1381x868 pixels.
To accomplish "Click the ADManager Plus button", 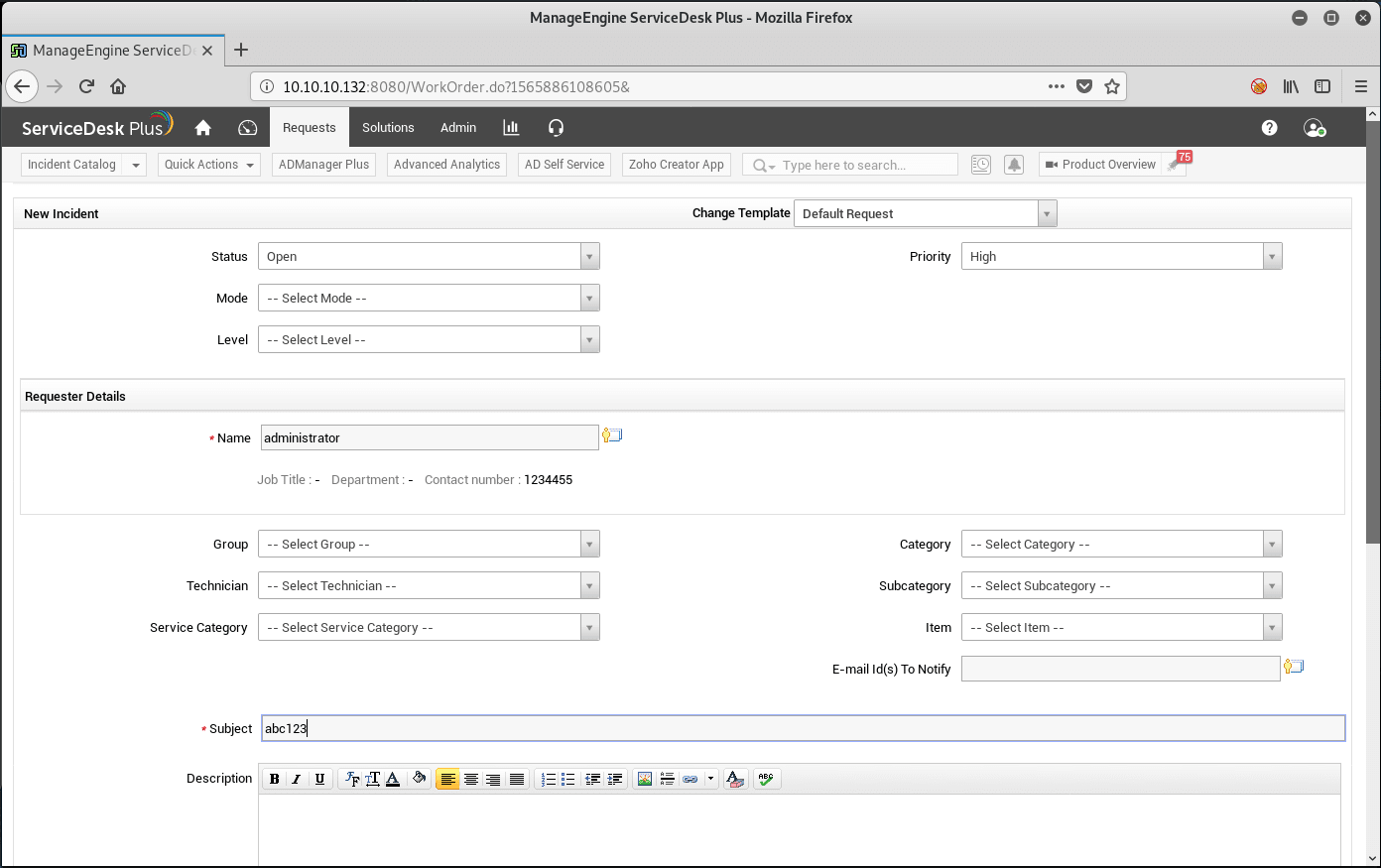I will pos(323,165).
